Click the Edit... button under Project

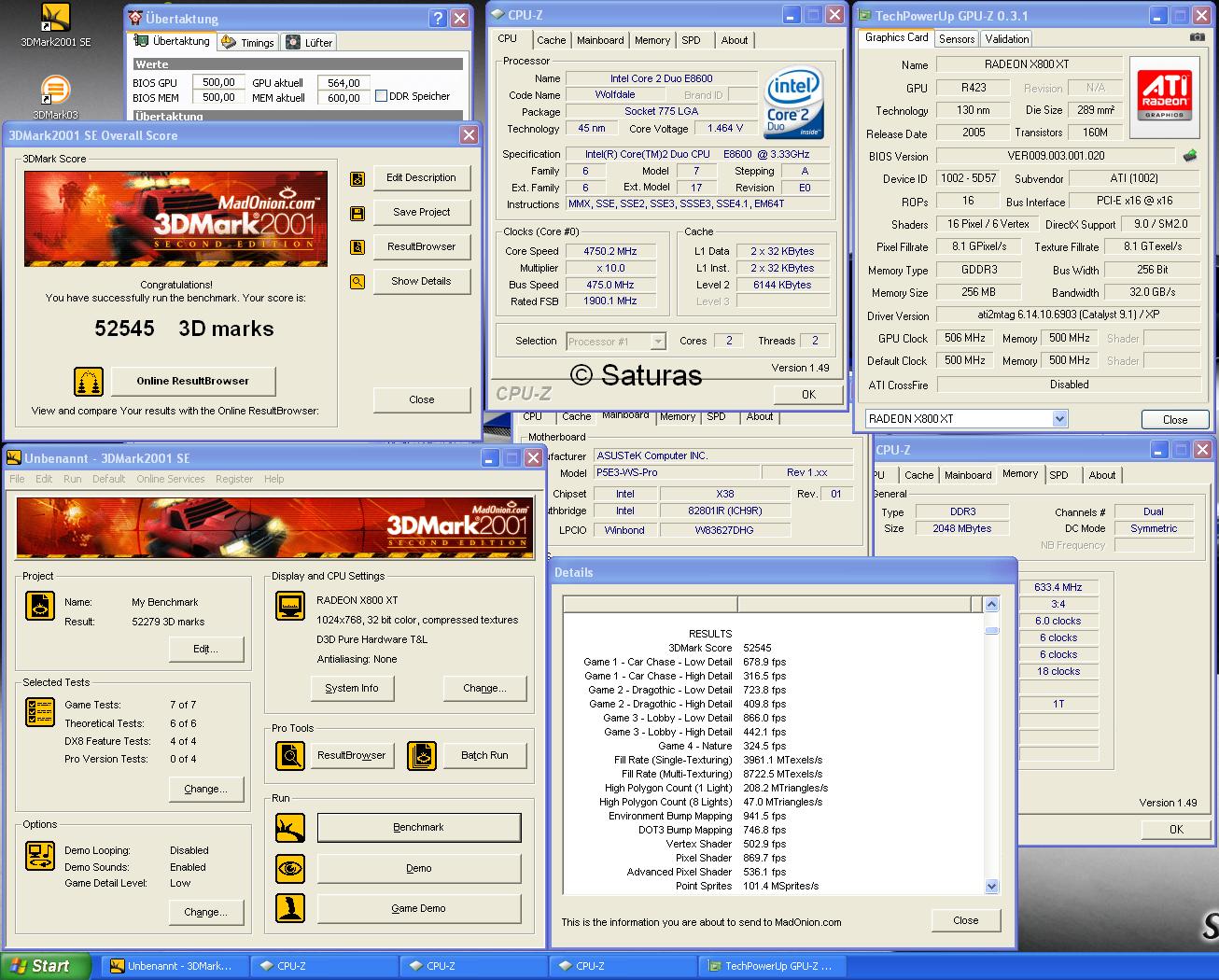click(206, 650)
